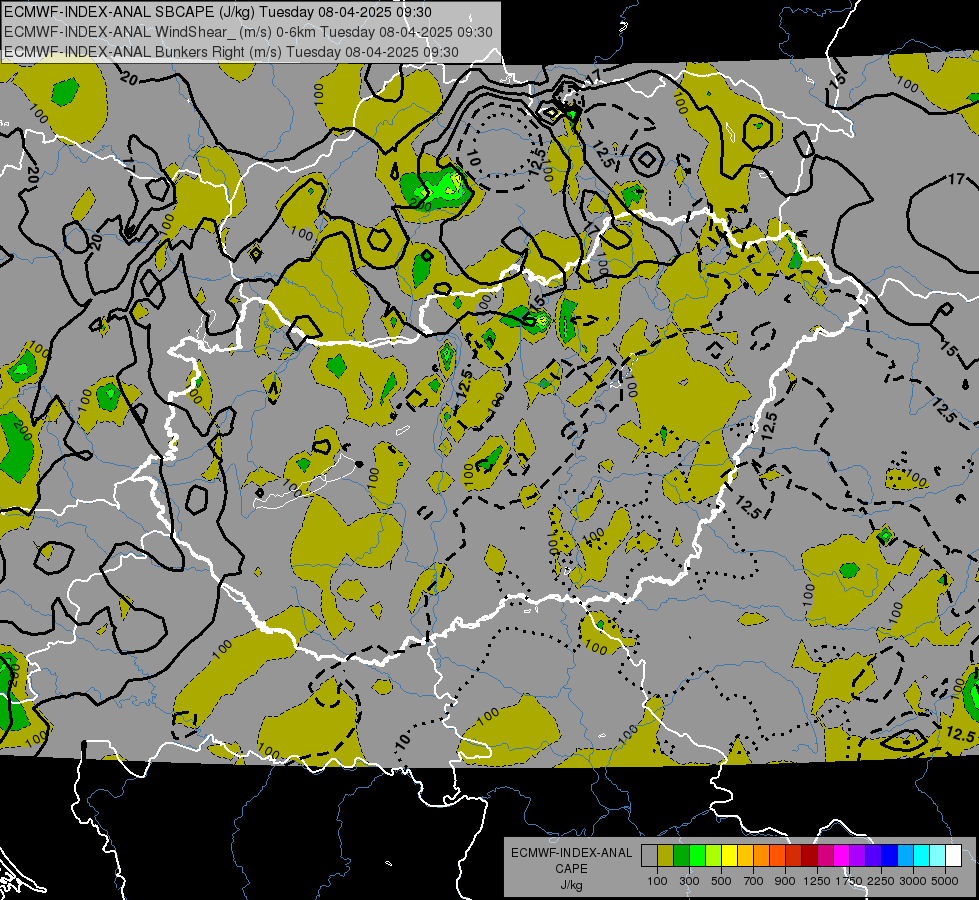This screenshot has width=979, height=900.
Task: Pick the pink-magenta legend swatch
Action: (825, 856)
